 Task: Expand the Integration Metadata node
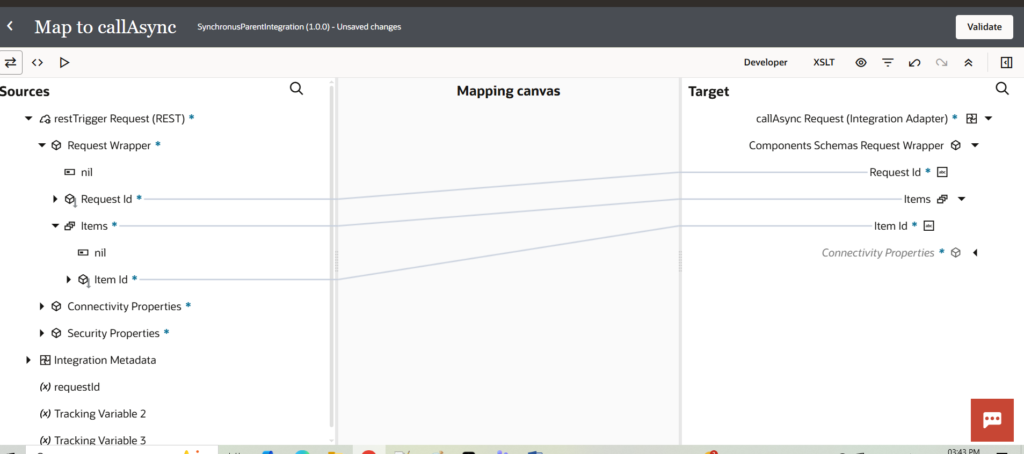tap(28, 360)
